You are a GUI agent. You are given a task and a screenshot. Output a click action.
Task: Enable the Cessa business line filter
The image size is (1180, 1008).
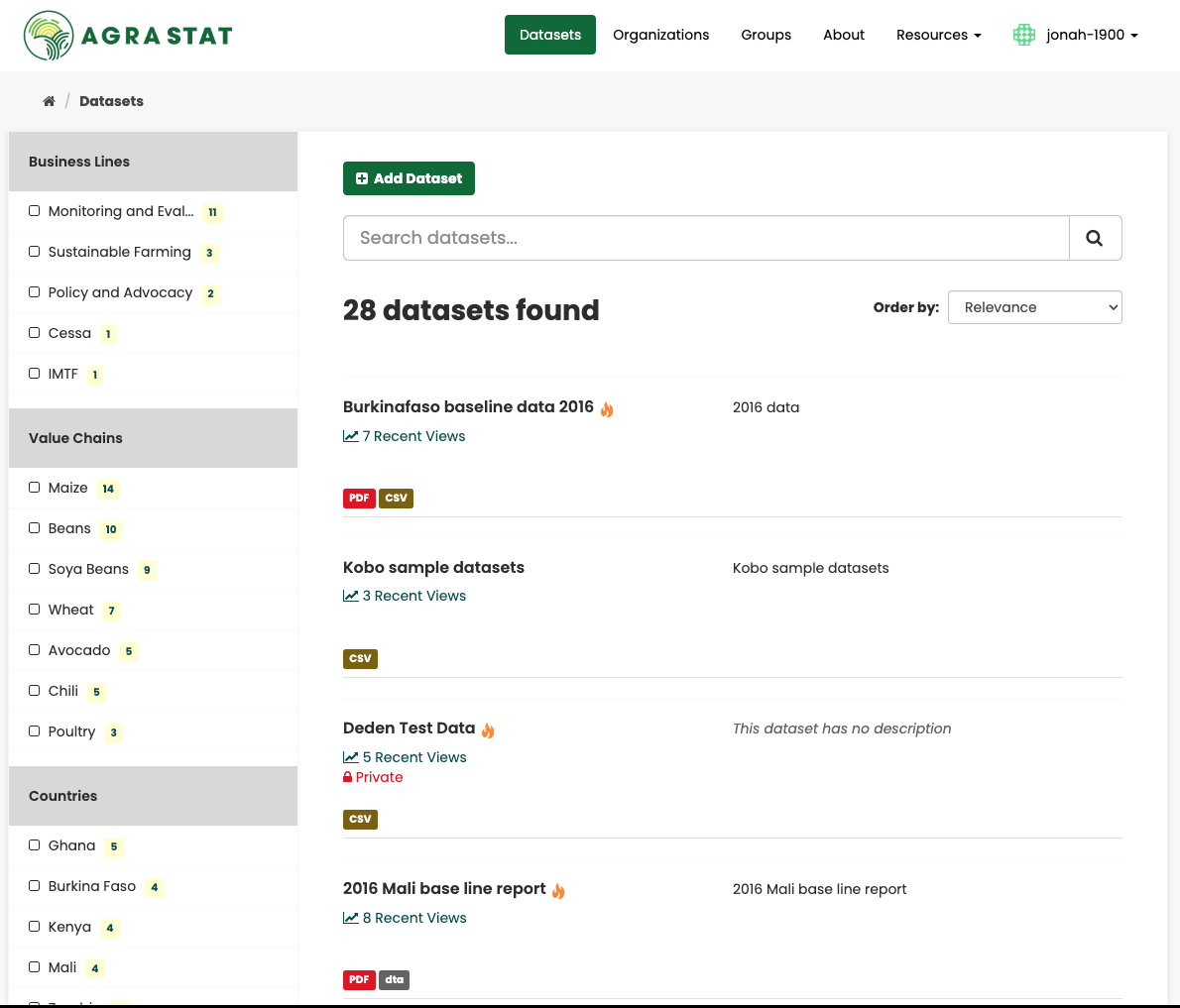click(x=34, y=332)
